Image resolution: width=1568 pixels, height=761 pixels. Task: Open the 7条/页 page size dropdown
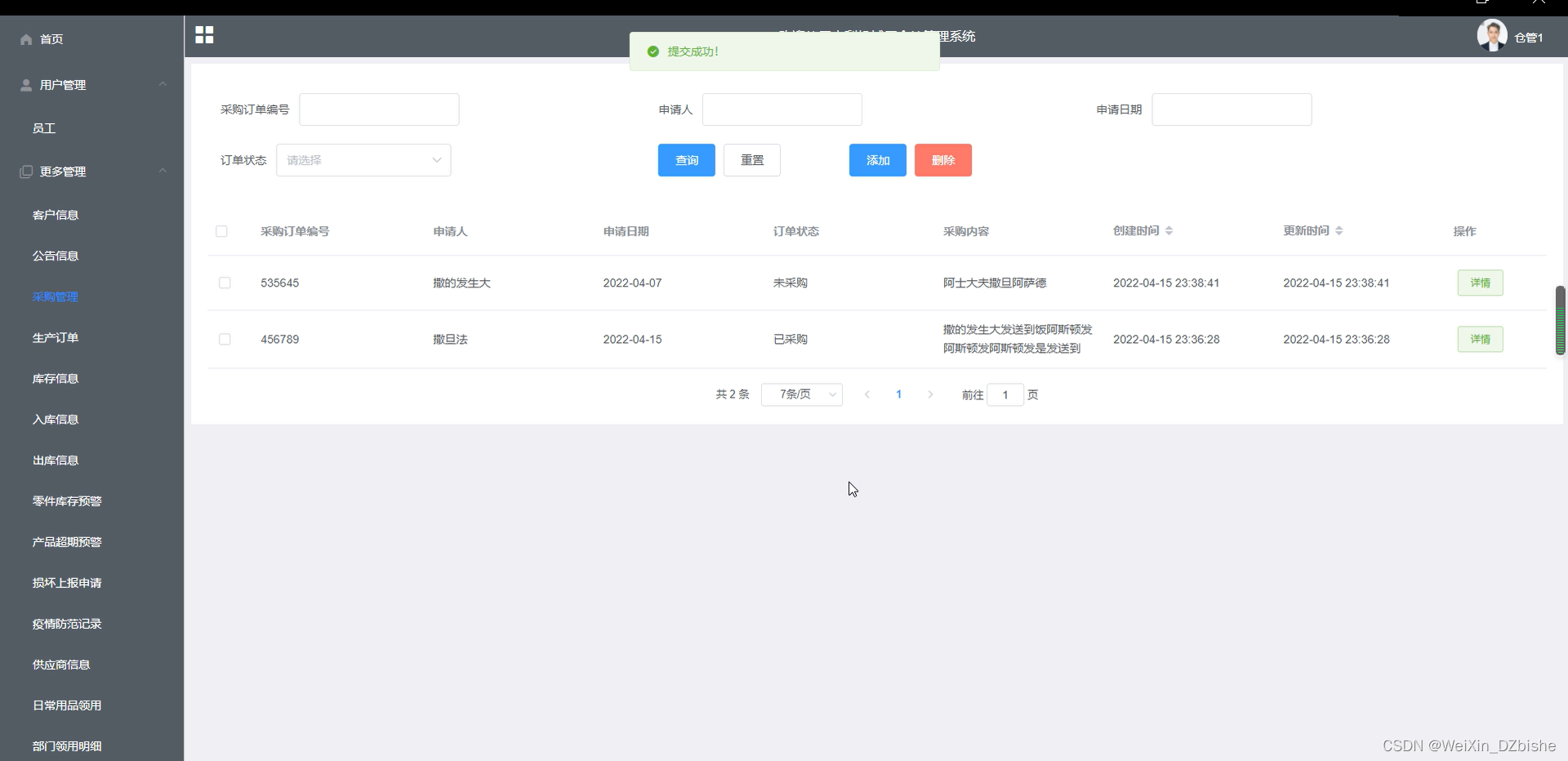[x=801, y=394]
